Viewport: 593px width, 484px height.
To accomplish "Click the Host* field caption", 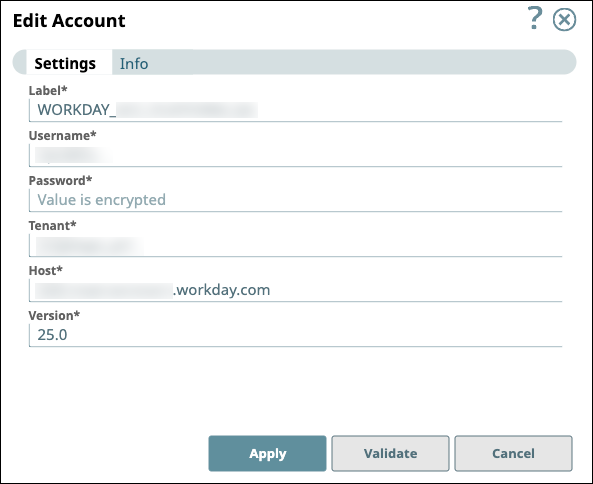I will click(46, 270).
